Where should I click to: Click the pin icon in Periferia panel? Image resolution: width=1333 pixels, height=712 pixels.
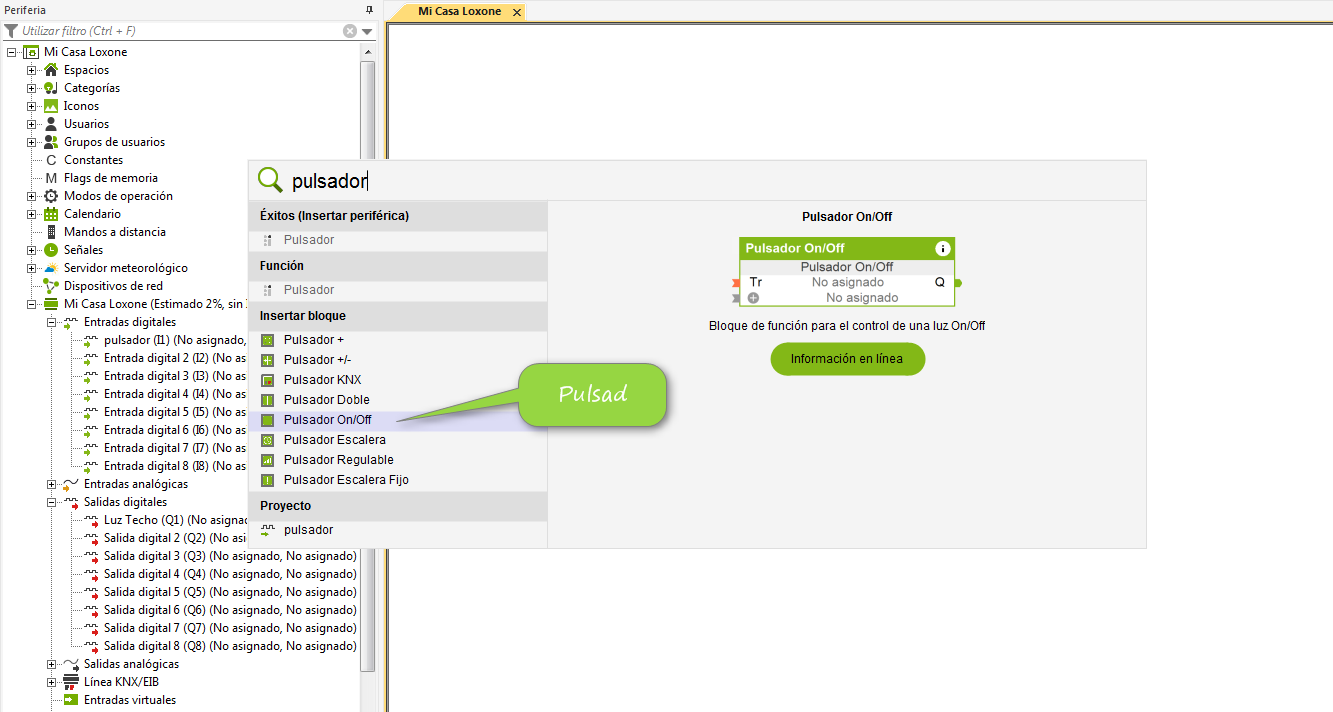tap(368, 9)
